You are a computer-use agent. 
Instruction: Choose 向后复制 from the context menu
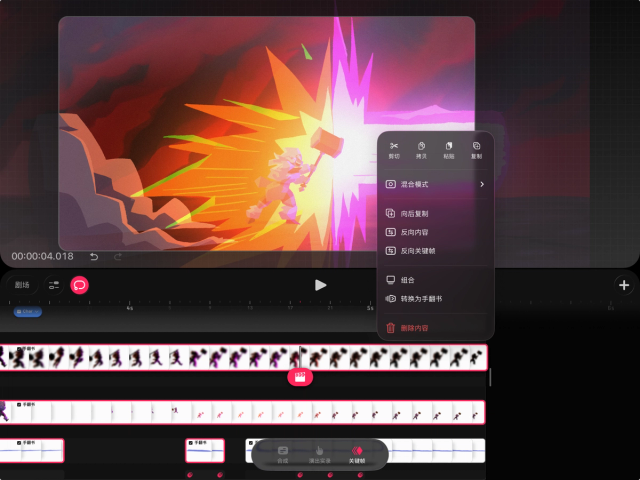(435, 213)
